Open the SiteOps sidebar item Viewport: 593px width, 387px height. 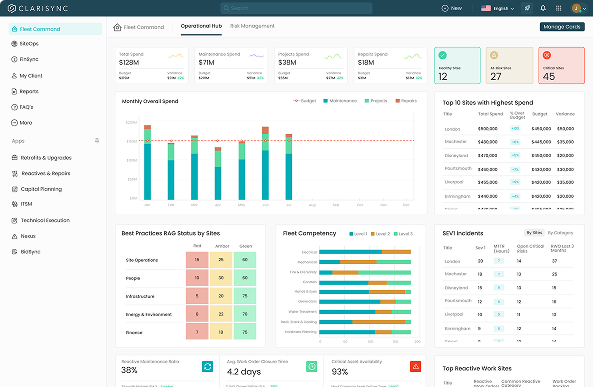tap(25, 44)
